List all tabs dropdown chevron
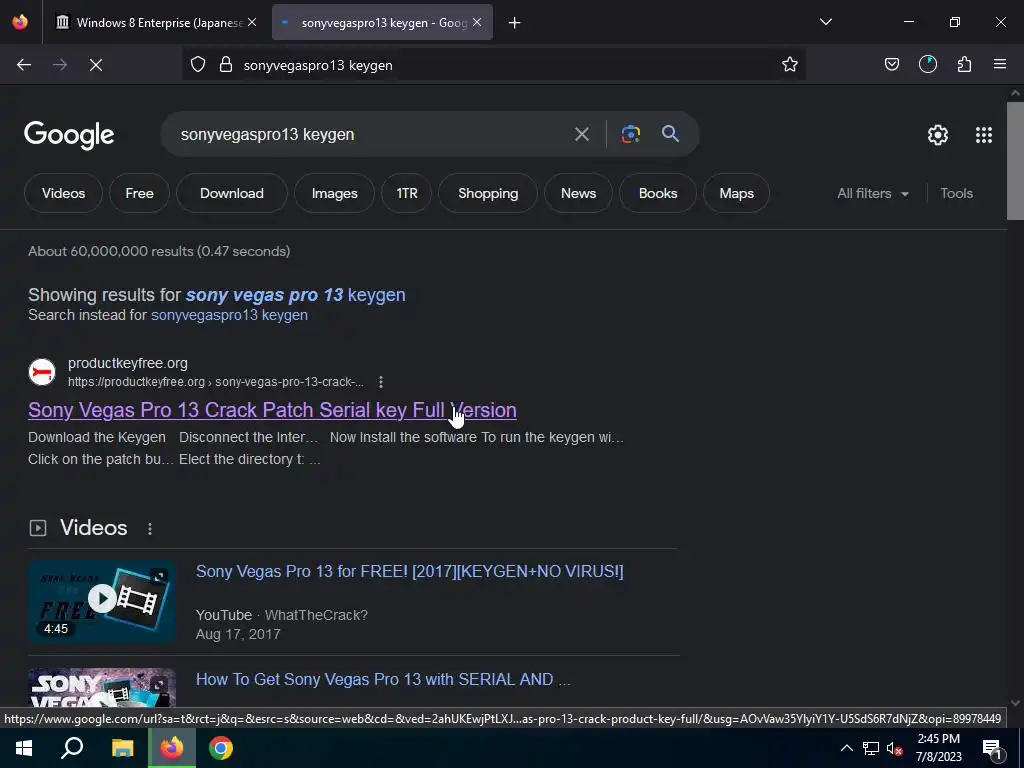1024x768 pixels. 825,22
